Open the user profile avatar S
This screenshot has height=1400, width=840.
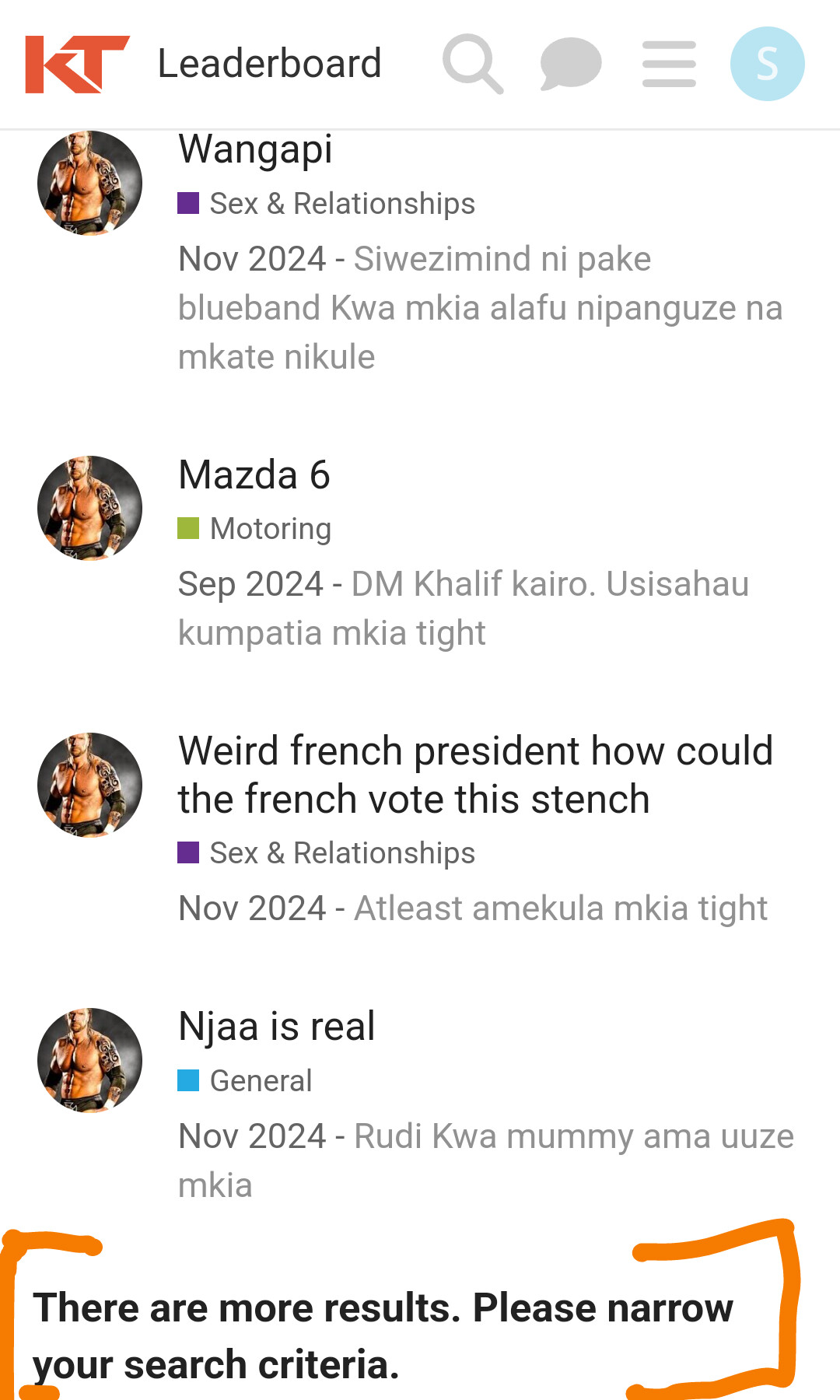coord(767,64)
